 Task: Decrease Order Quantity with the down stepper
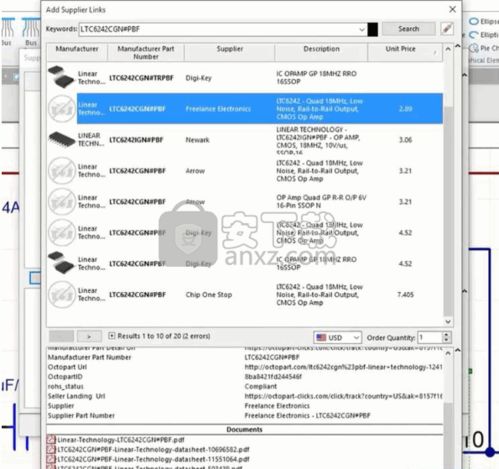click(x=447, y=341)
